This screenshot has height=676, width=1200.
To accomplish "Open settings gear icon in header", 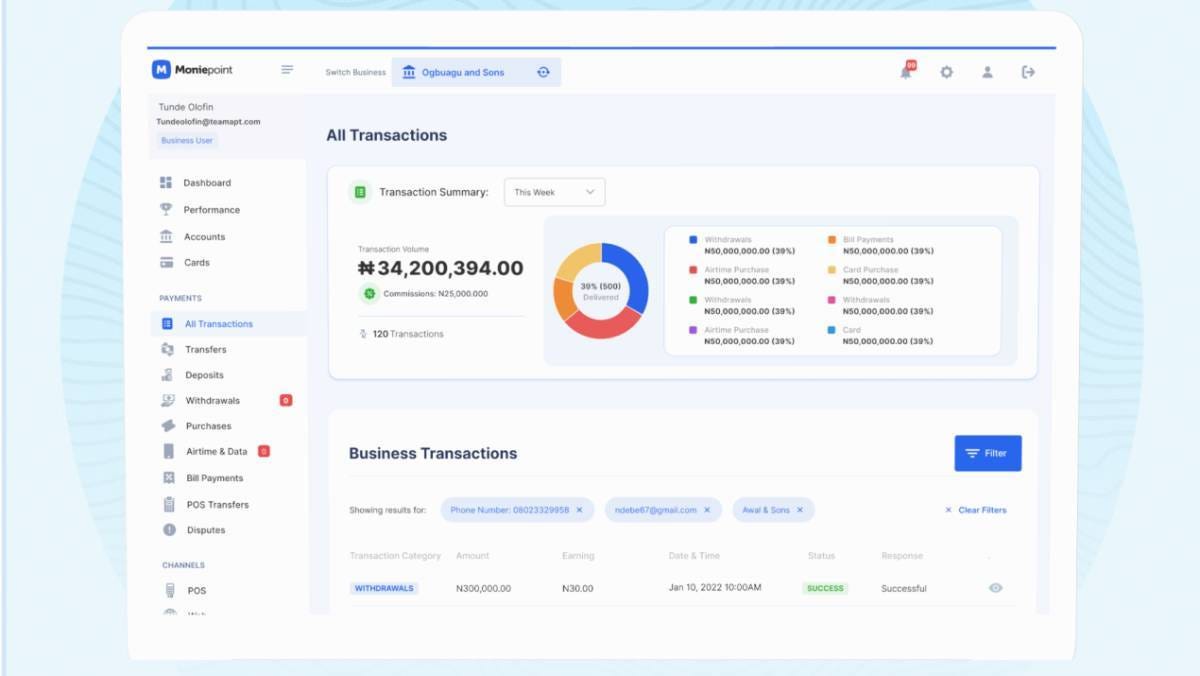I will 946,72.
